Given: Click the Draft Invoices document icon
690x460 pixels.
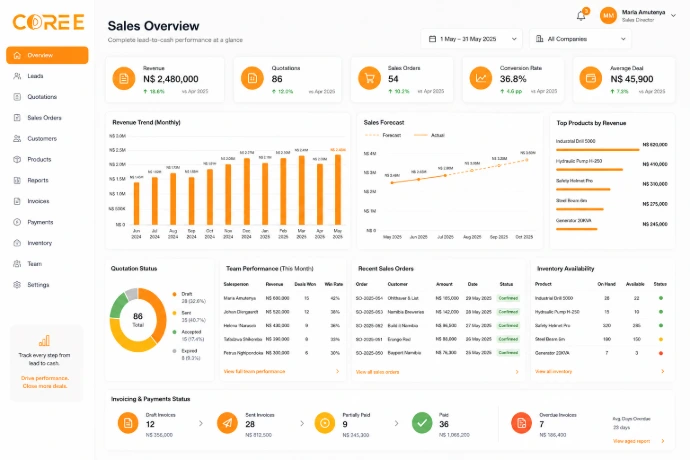Looking at the screenshot, I should (x=128, y=423).
